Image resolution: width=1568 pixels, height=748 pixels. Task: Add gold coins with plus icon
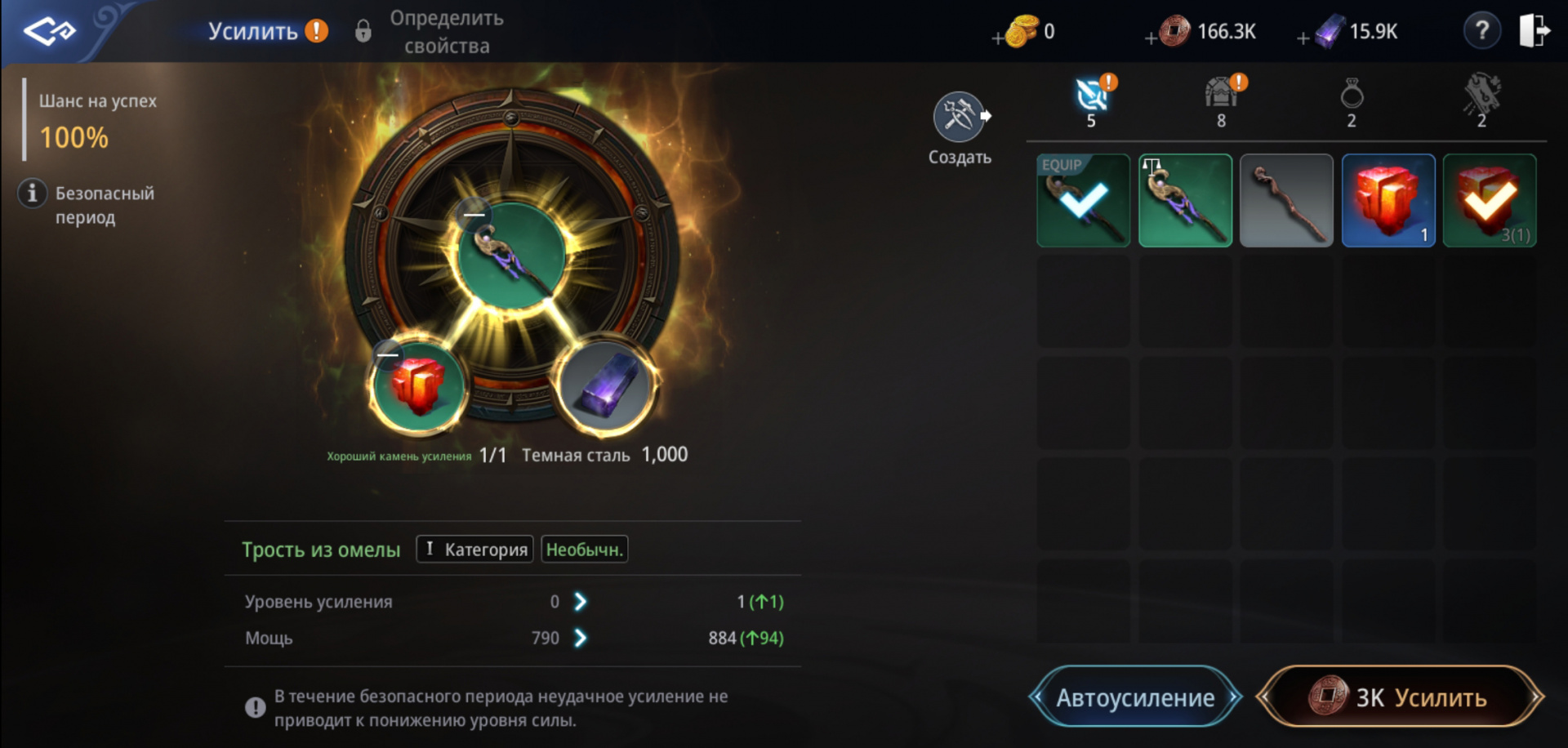click(x=997, y=38)
